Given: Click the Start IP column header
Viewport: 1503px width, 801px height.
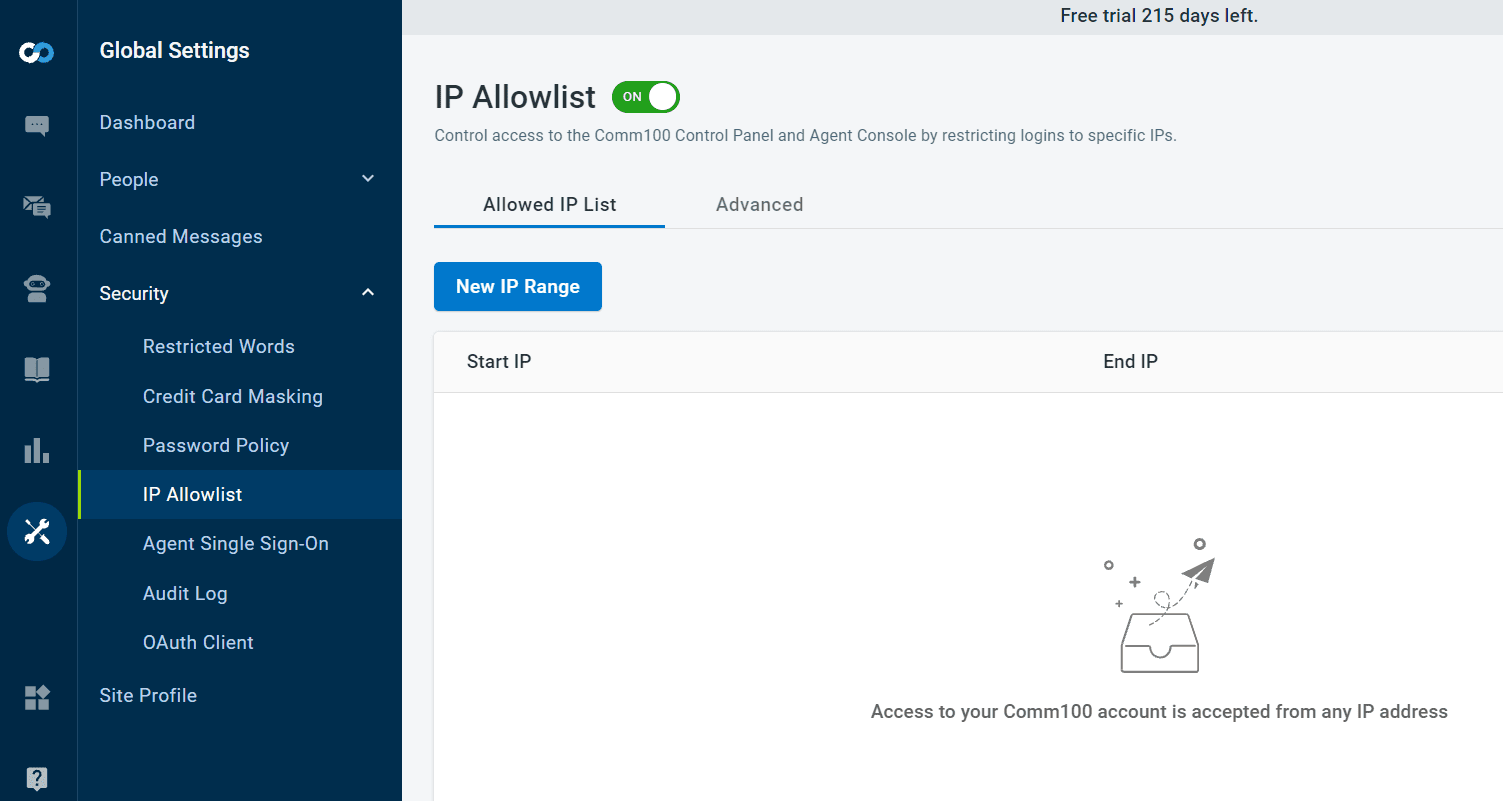Looking at the screenshot, I should pyautogui.click(x=499, y=361).
